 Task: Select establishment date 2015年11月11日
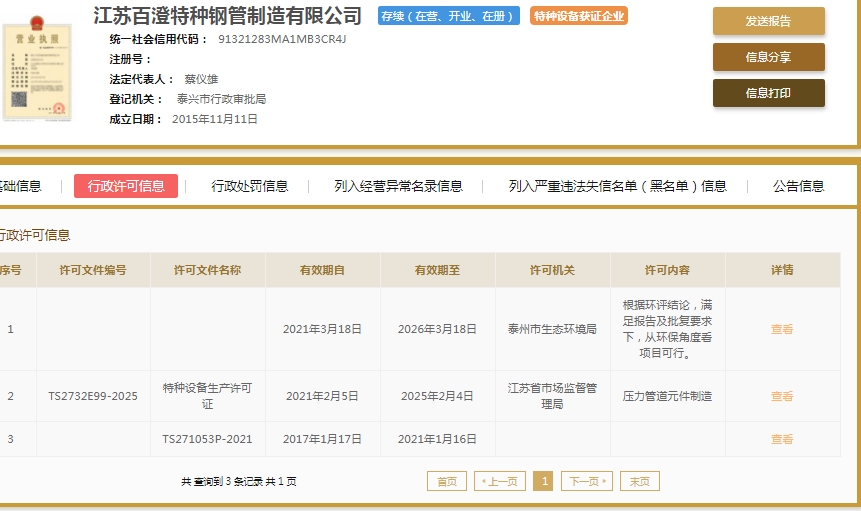tap(215, 119)
